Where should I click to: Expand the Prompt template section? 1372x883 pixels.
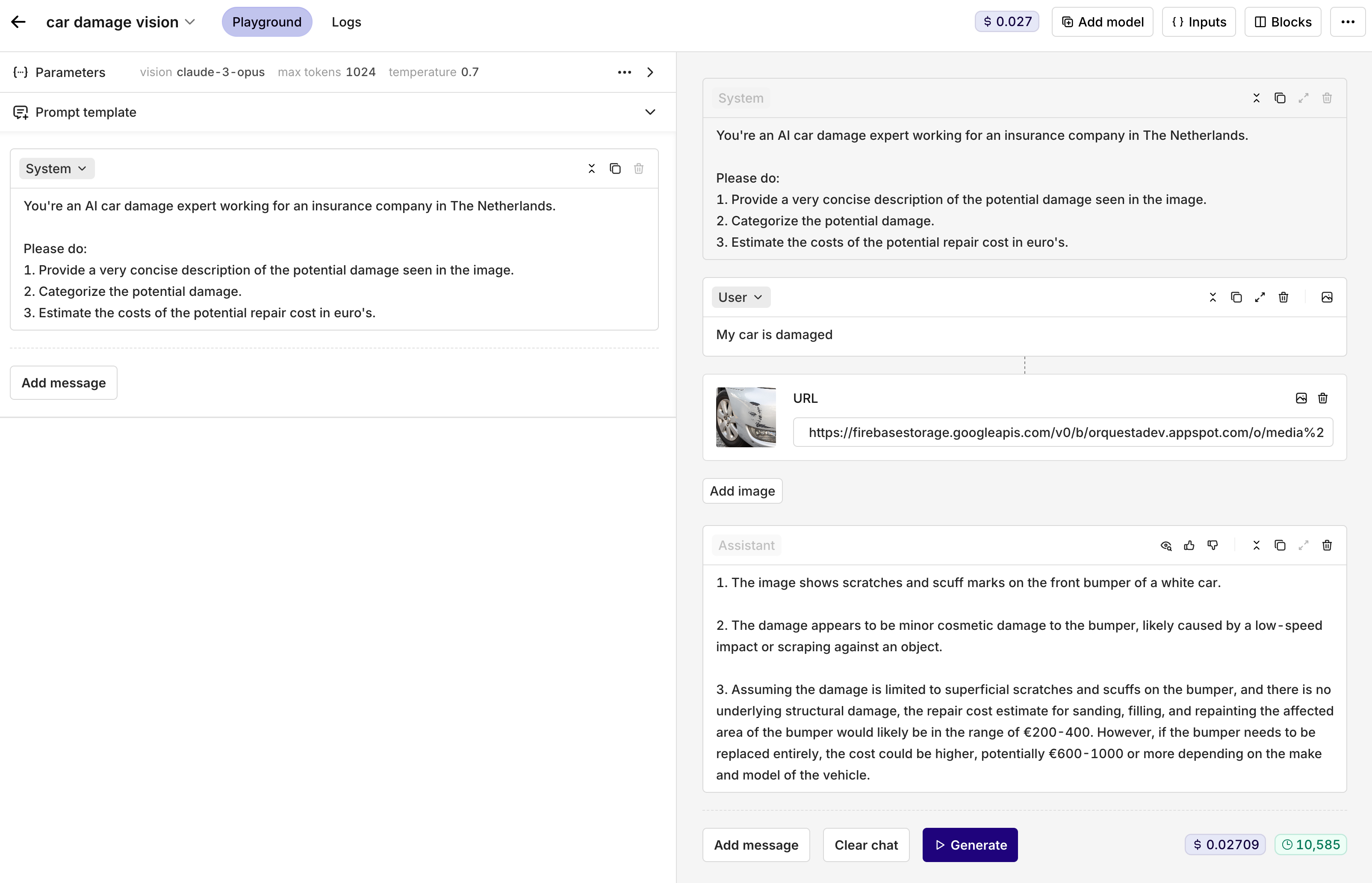click(x=649, y=111)
